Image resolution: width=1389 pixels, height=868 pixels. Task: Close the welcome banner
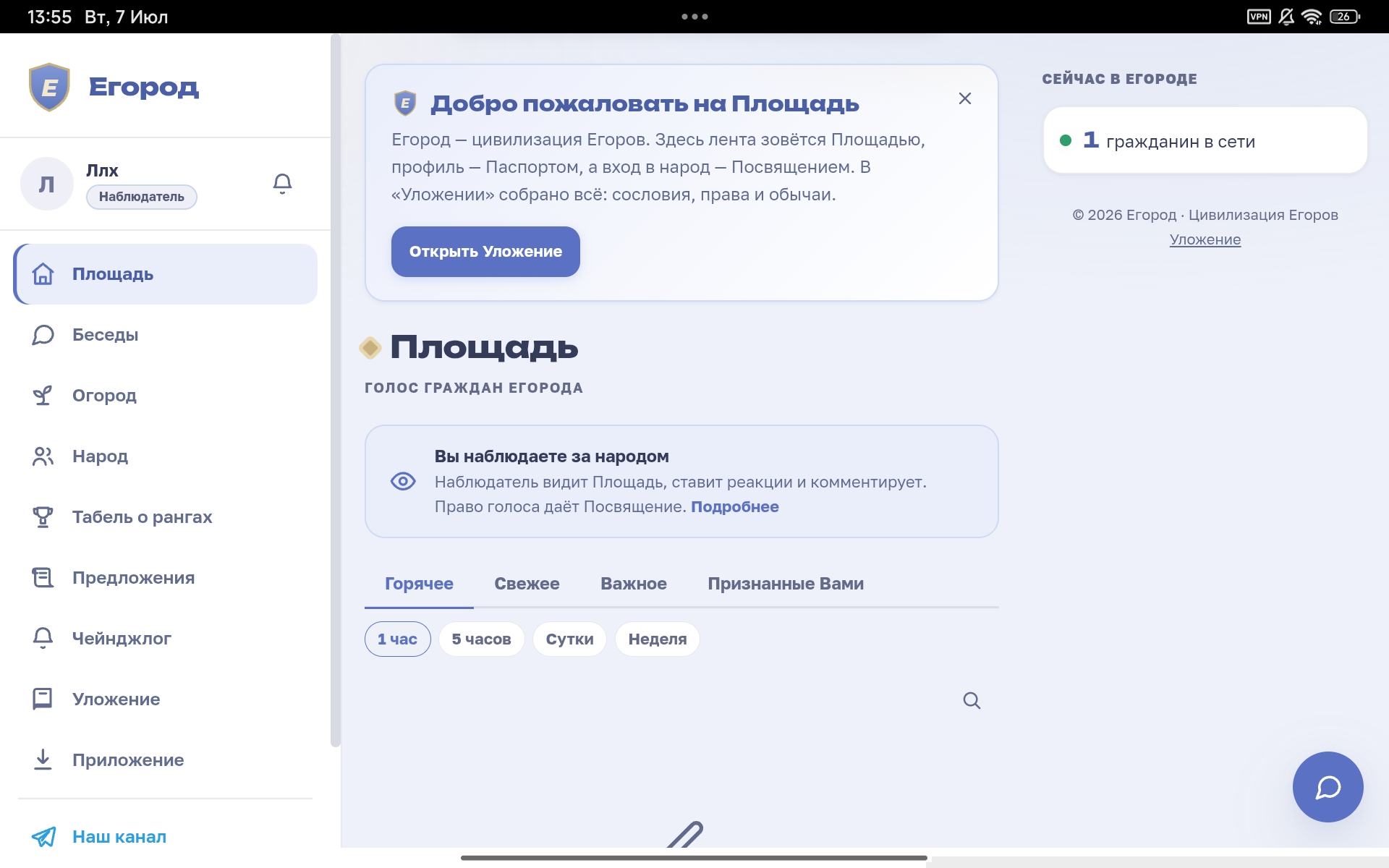[x=964, y=98]
